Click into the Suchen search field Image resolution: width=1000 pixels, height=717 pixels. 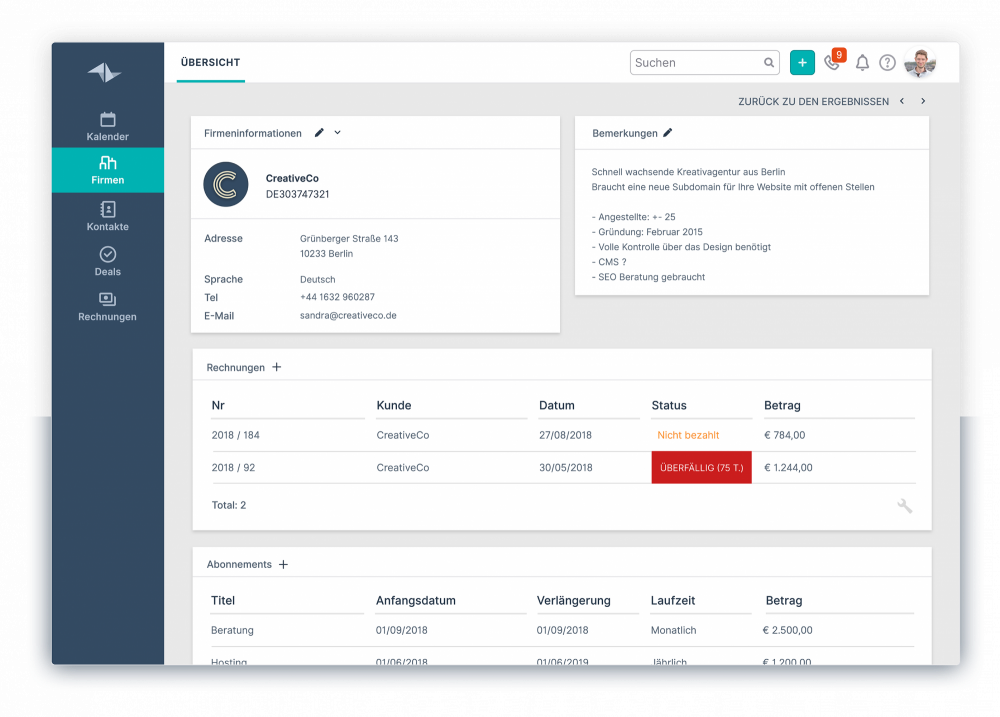coord(696,63)
